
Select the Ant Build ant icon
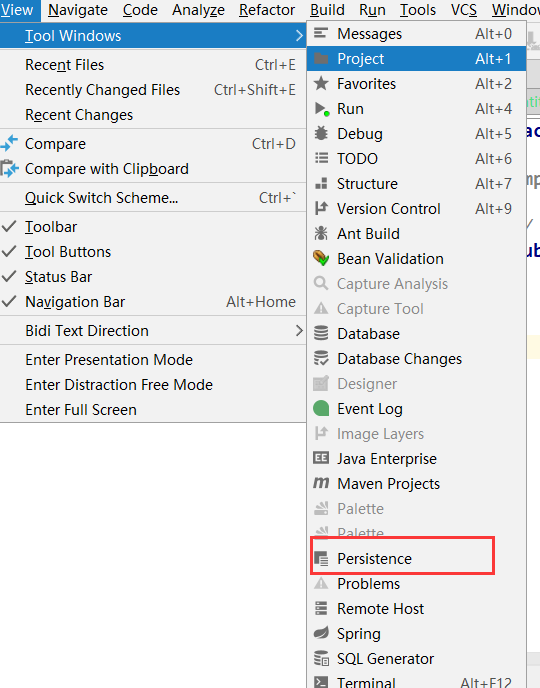click(x=321, y=233)
